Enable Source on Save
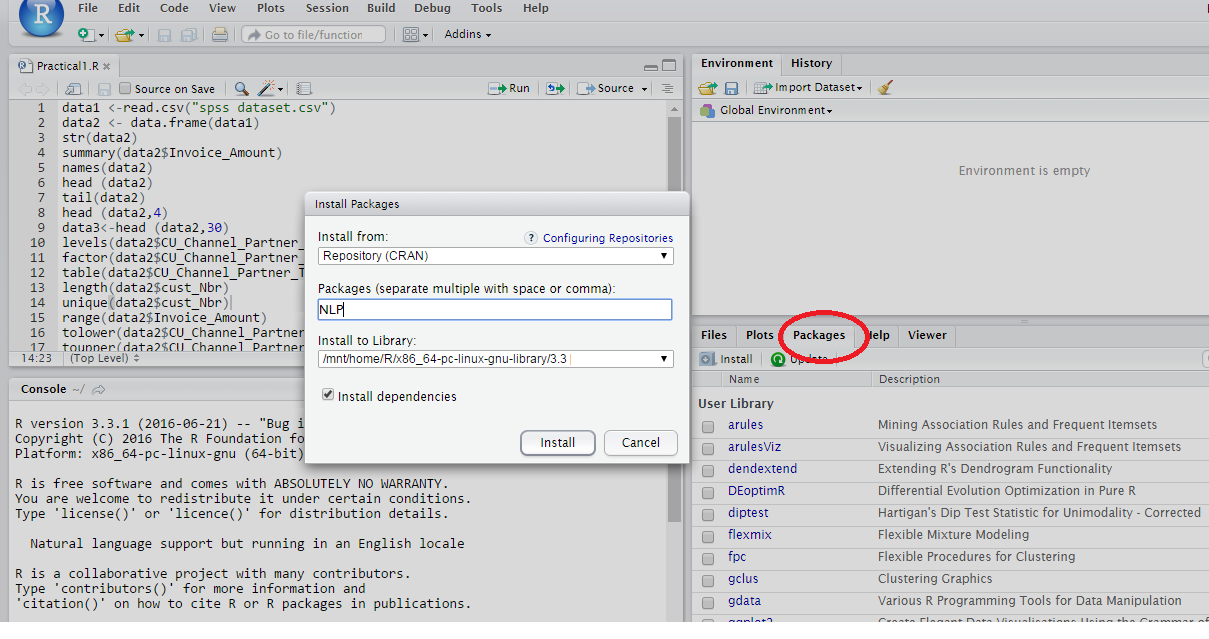Image resolution: width=1209 pixels, height=639 pixels. 126,88
